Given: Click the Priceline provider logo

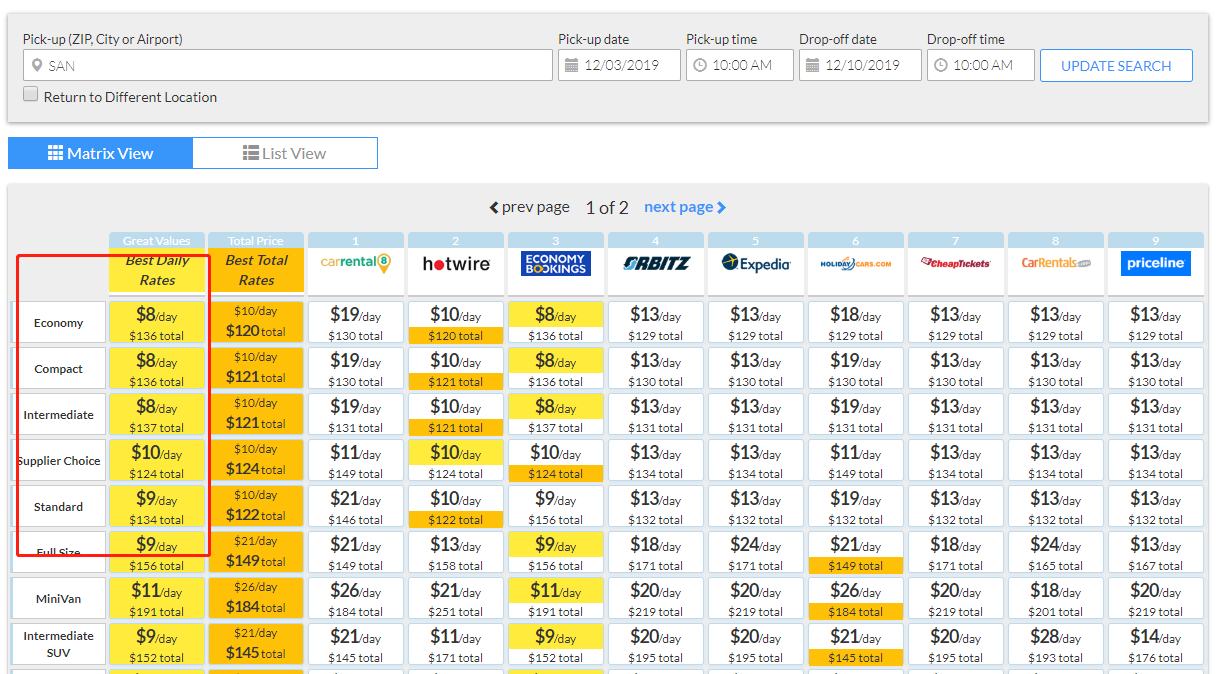Looking at the screenshot, I should 1156,263.
